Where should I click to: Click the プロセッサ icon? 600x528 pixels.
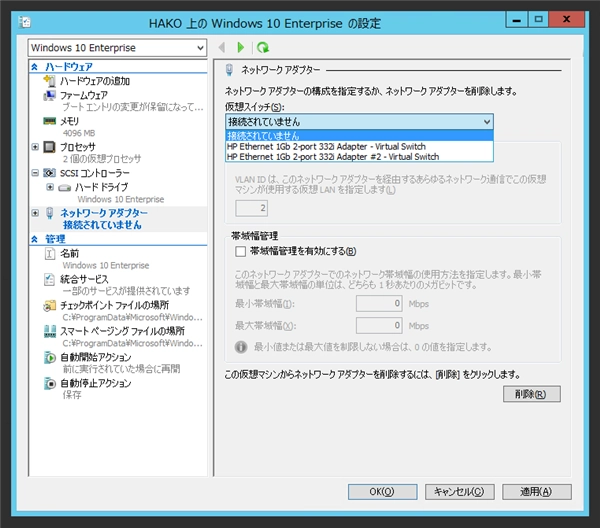click(x=49, y=147)
